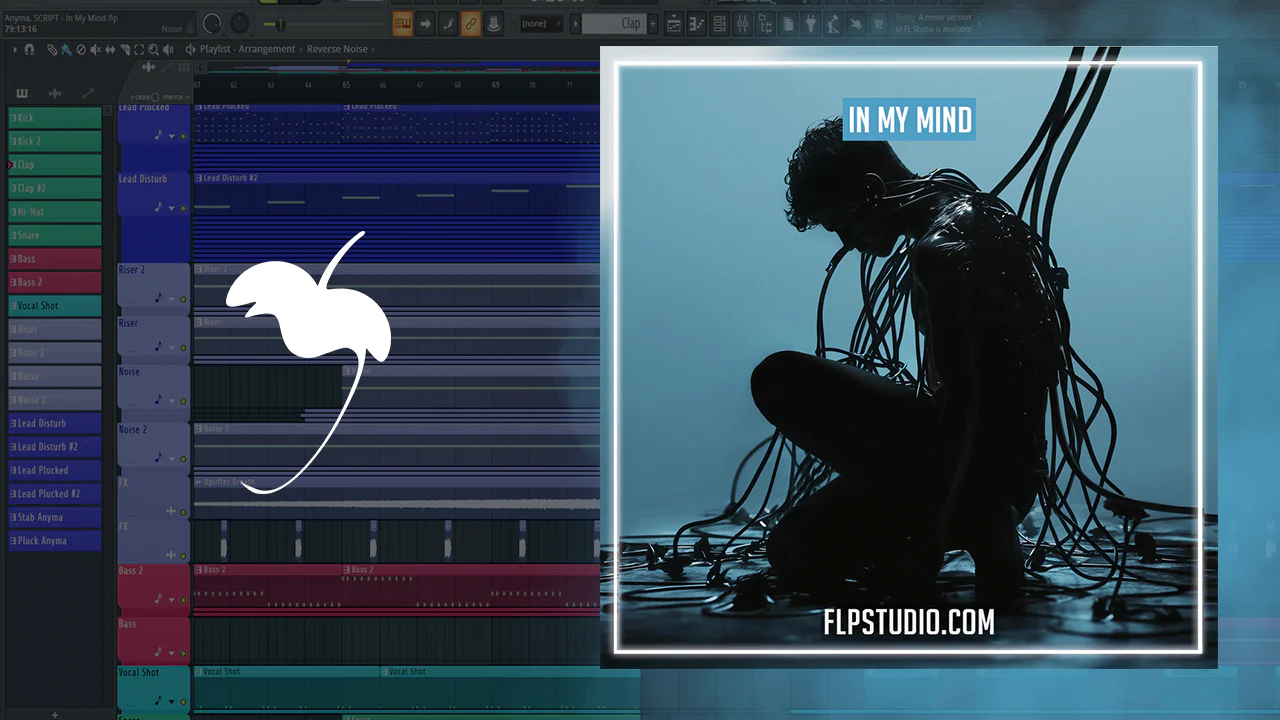Select Stab Anyma in the pattern picker
Viewport: 1280px width, 720px height.
coord(55,518)
